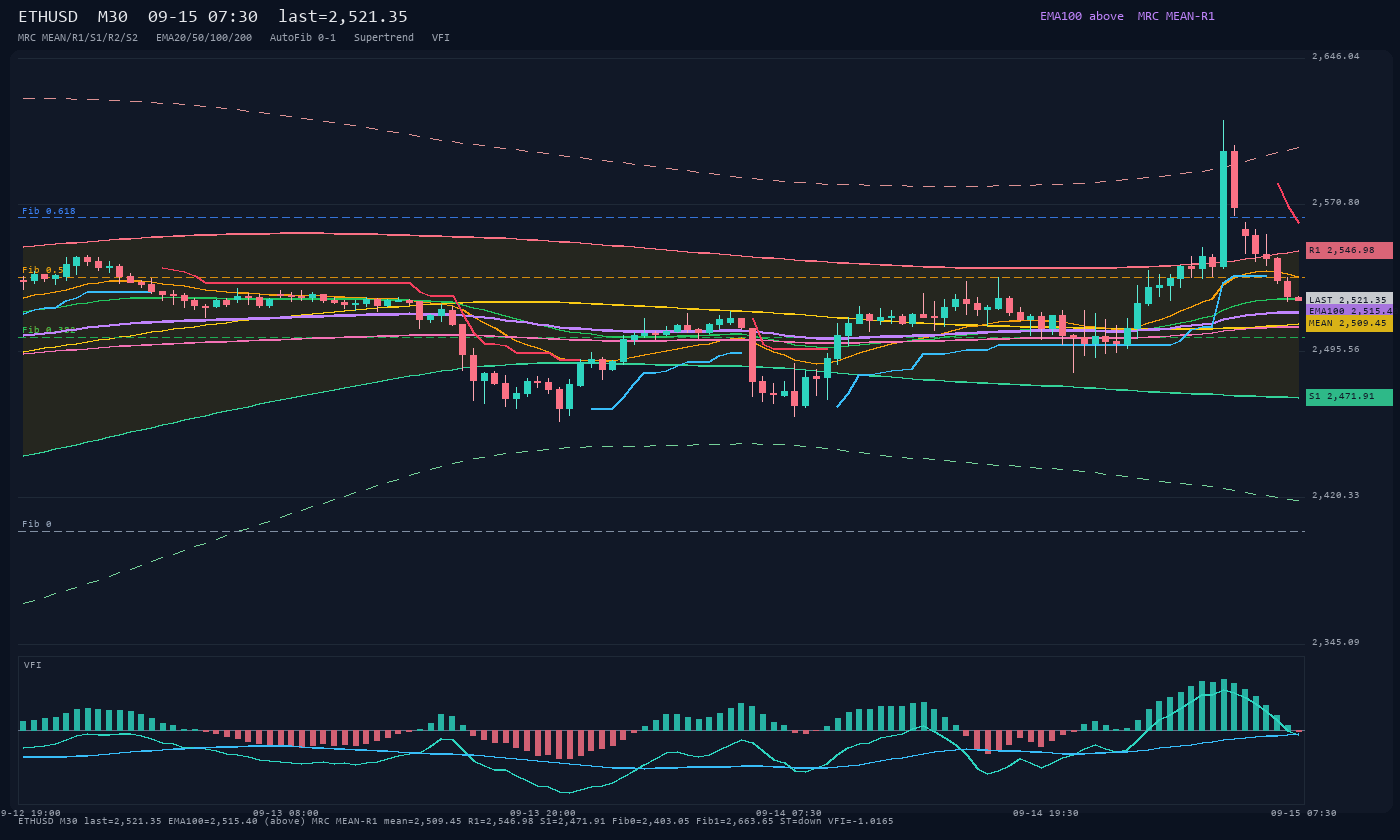Select the 09-13 08:00 time axis label
This screenshot has width=1400, height=840.
(286, 813)
